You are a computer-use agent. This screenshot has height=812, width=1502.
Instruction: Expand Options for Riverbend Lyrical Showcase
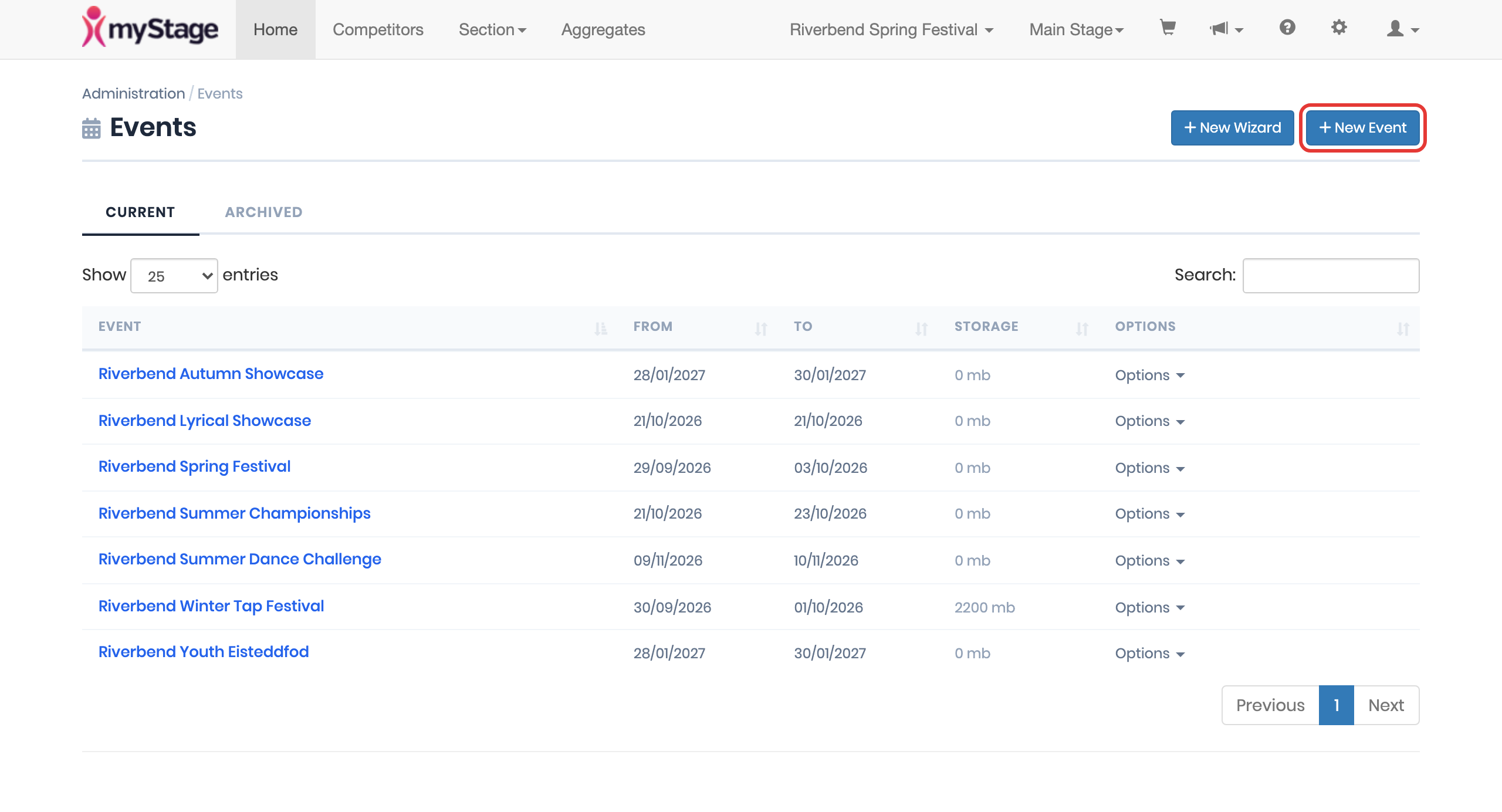coord(1150,421)
